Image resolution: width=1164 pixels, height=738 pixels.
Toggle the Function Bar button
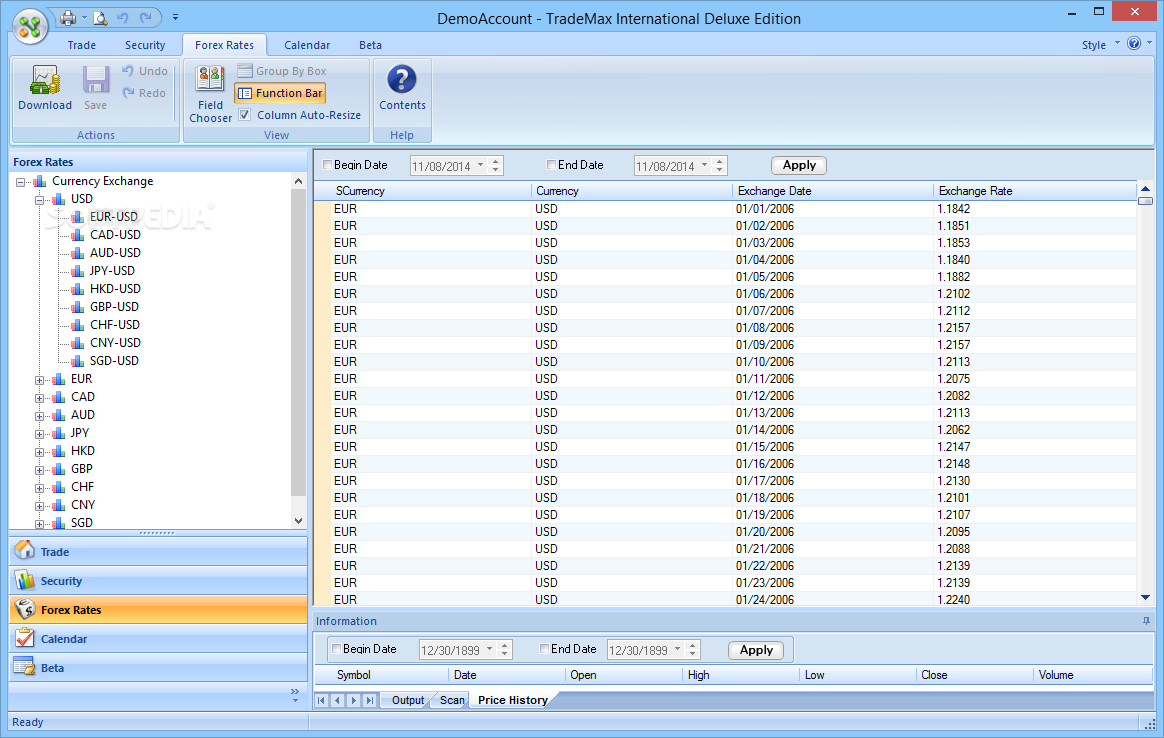click(x=280, y=93)
